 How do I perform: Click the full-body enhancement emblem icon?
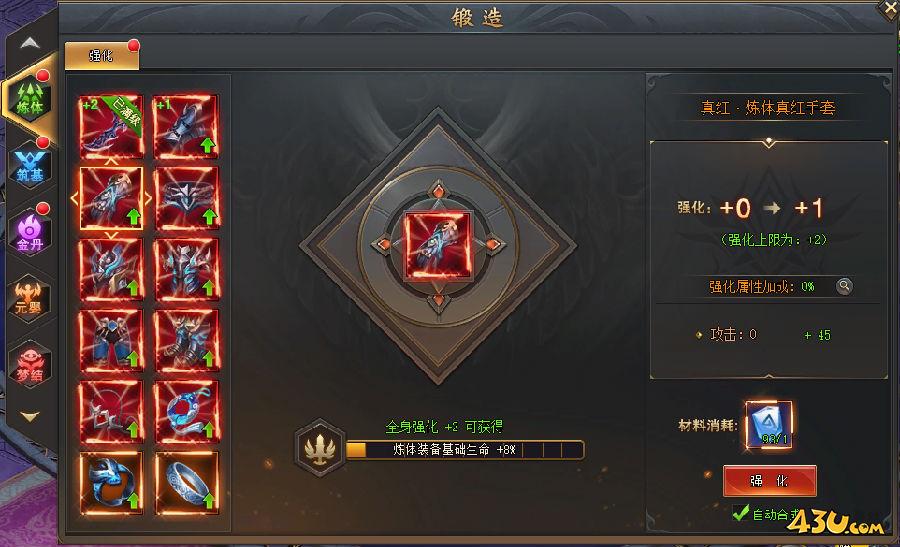coord(320,448)
